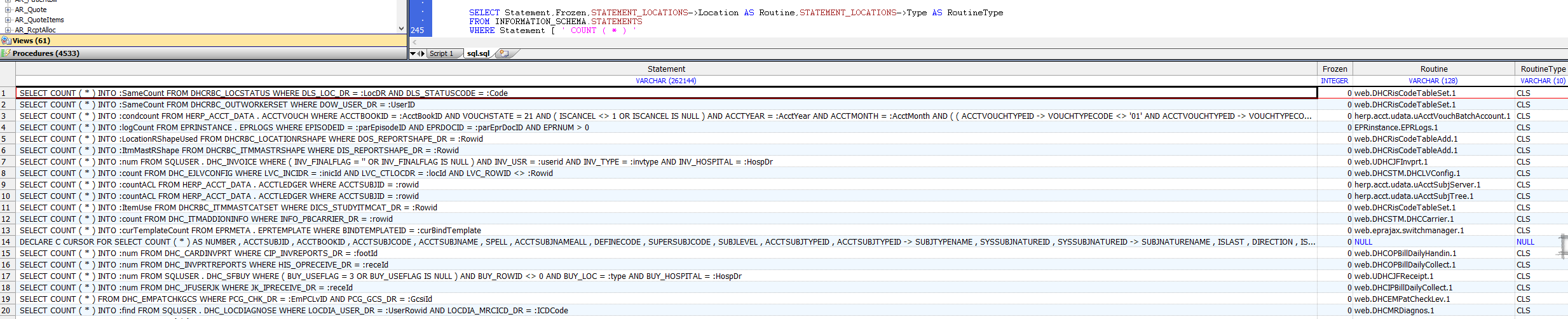This screenshot has height=319, width=1568.
Task: Expand the AR_Quote tree node
Action: (x=8, y=10)
